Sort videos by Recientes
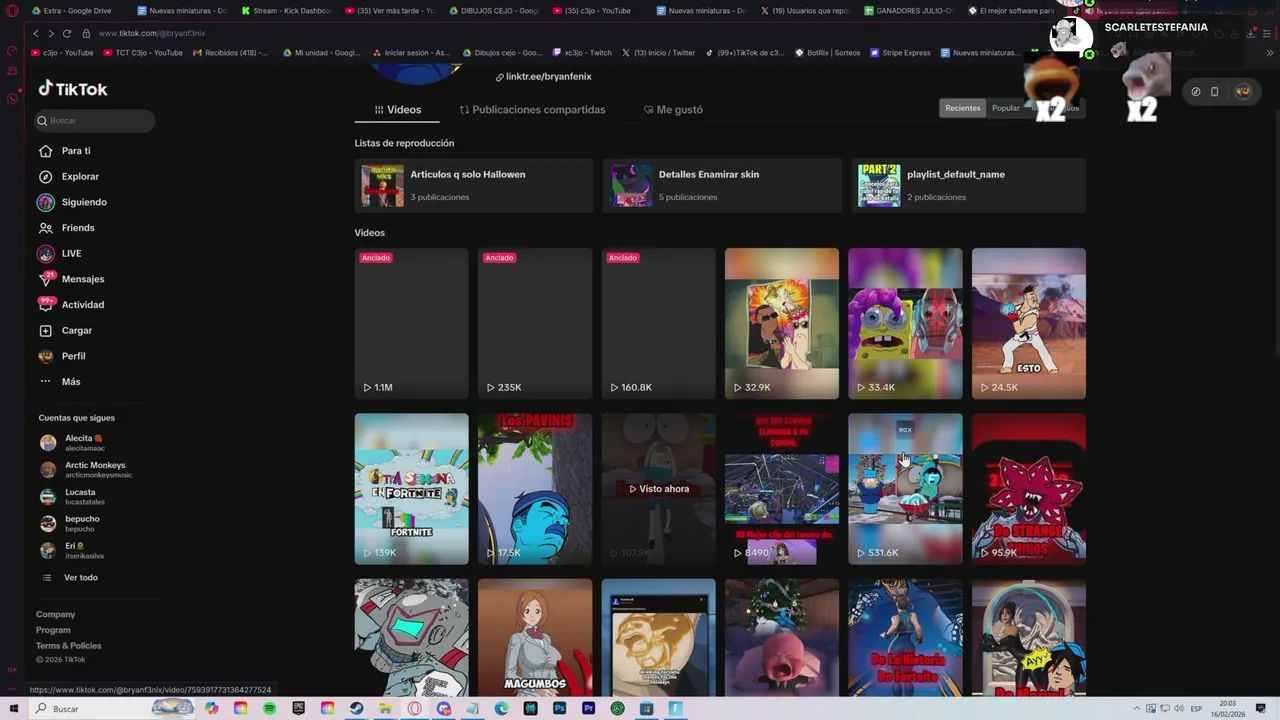Screen dimensions: 1280x720 (963, 108)
